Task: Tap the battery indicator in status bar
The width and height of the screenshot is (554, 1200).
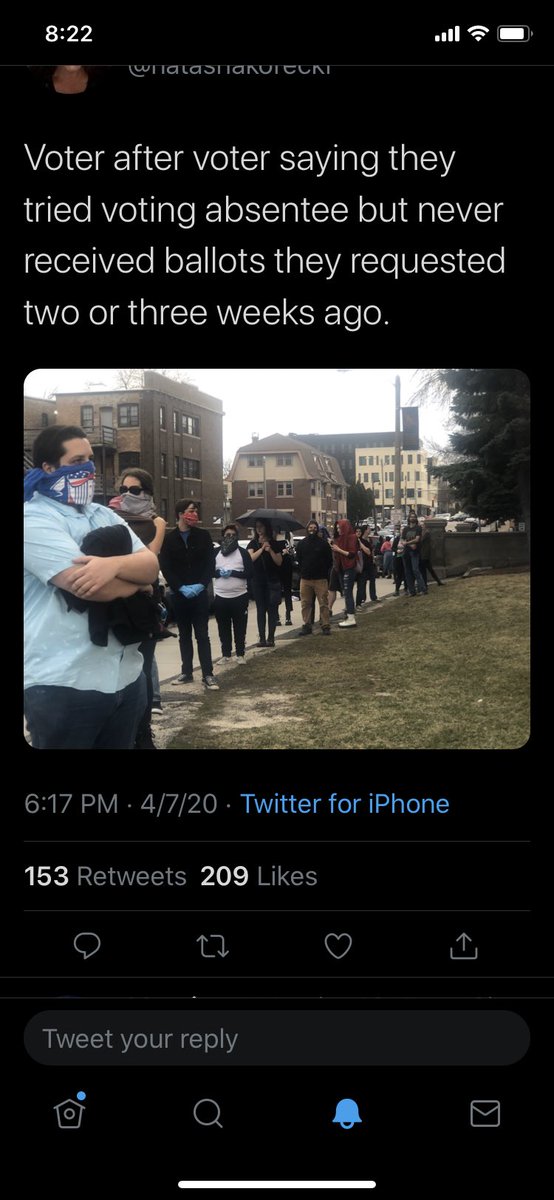Action: (515, 33)
